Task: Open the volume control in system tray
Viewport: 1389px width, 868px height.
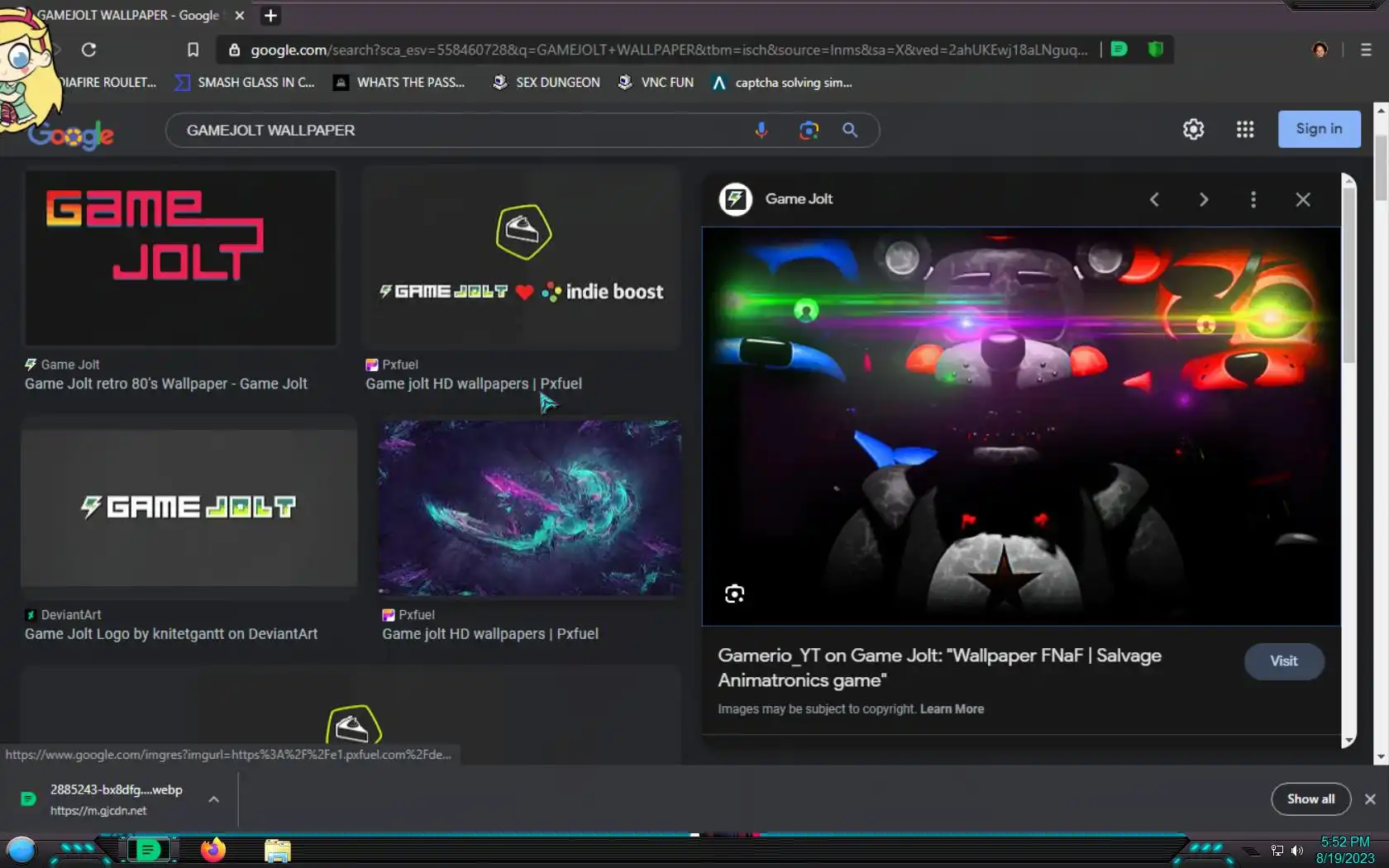Action: pos(1296,851)
